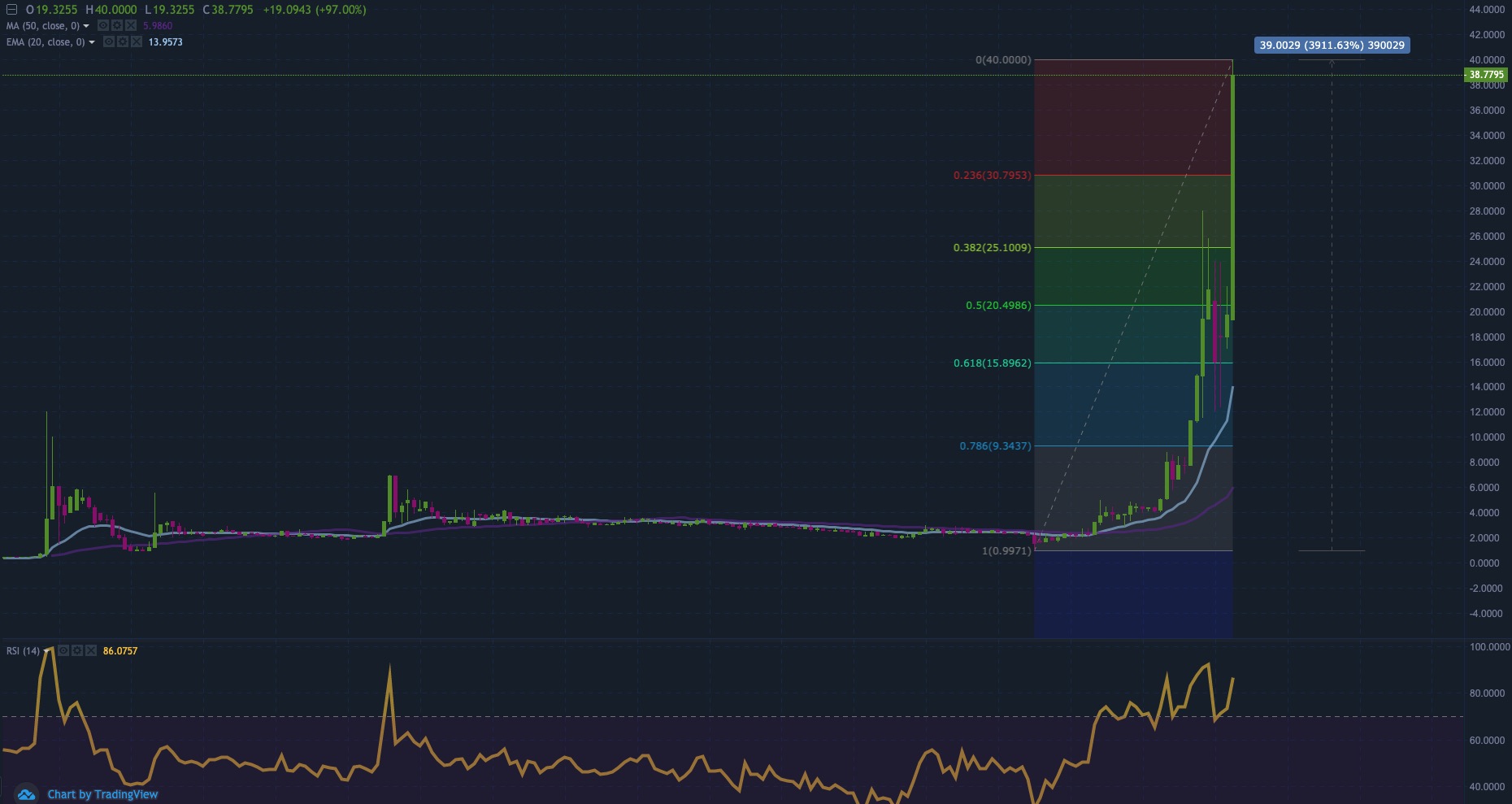Hide the MA 50 indicator using its eye icon
The width and height of the screenshot is (1512, 804).
tap(103, 25)
